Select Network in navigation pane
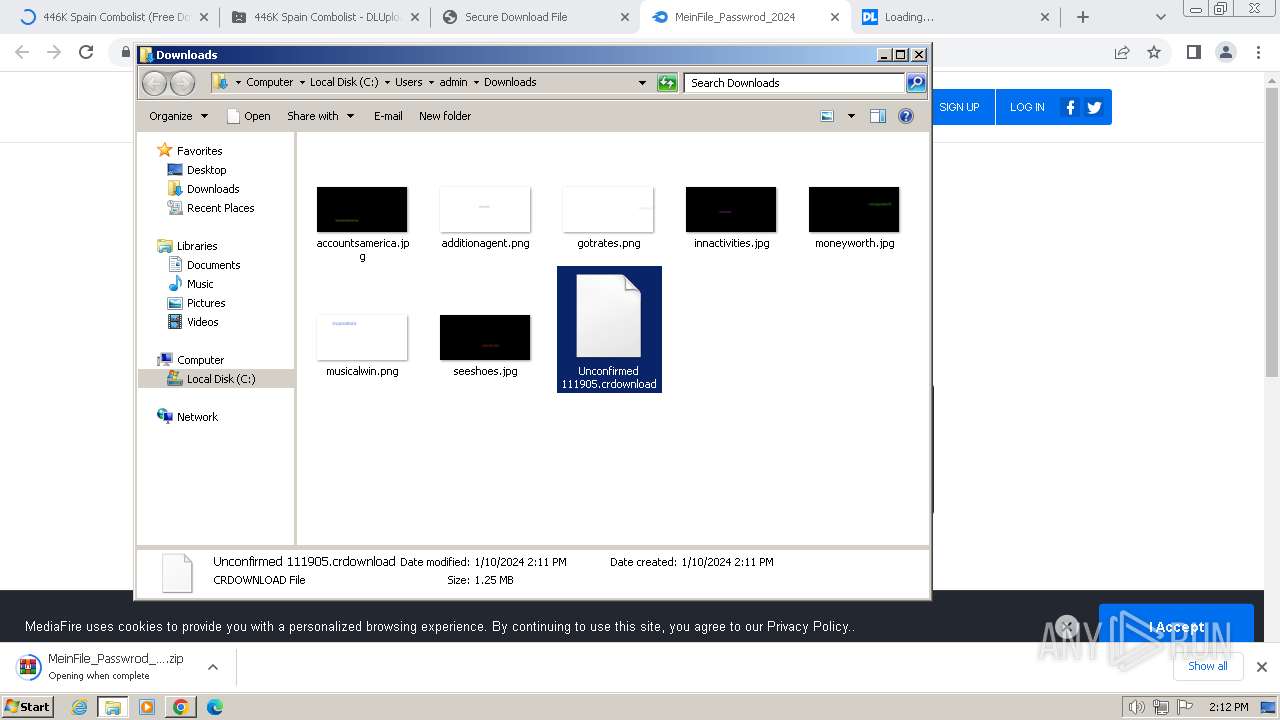1280x720 pixels. pos(197,417)
